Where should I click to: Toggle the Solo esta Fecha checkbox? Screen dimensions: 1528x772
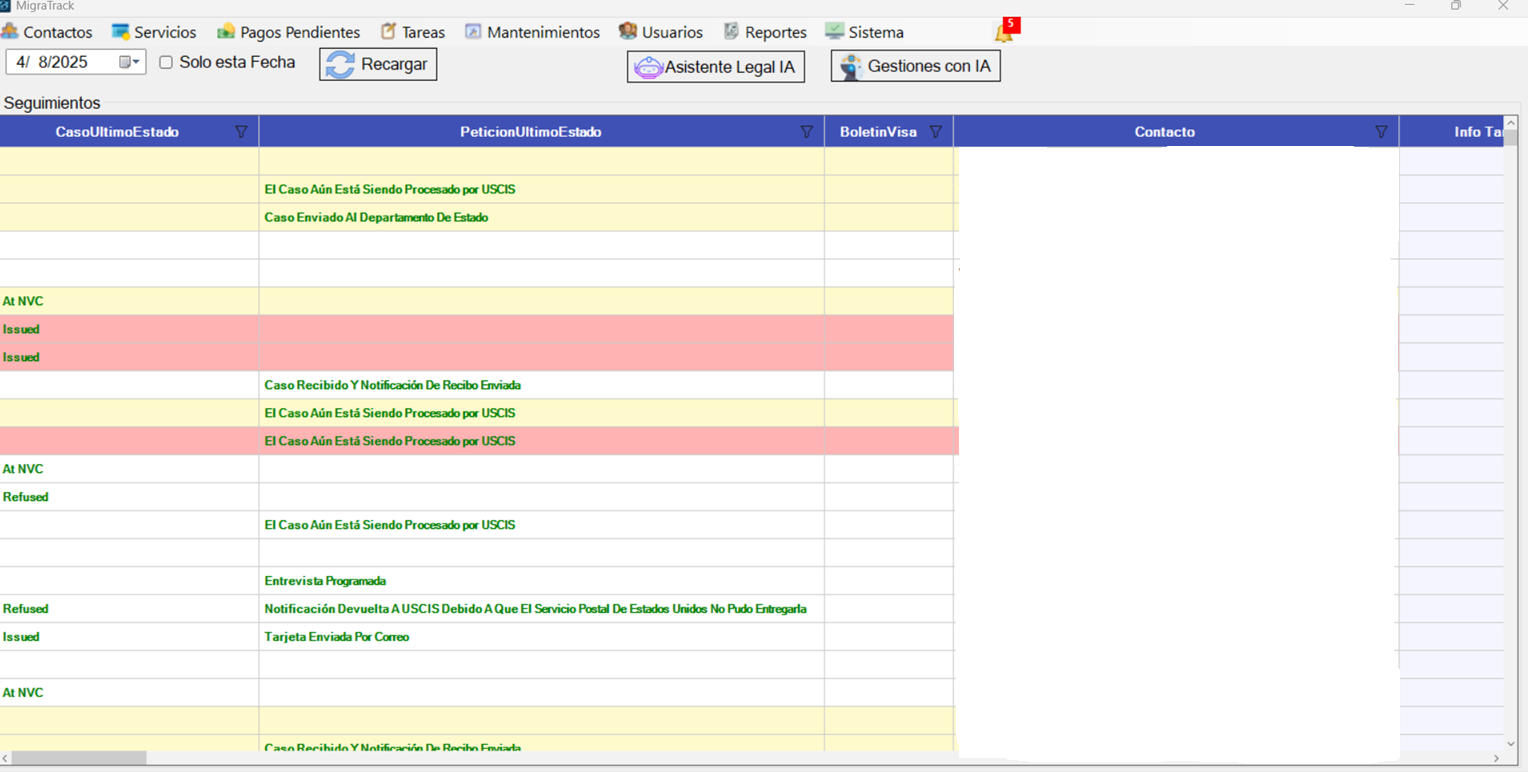(x=166, y=62)
